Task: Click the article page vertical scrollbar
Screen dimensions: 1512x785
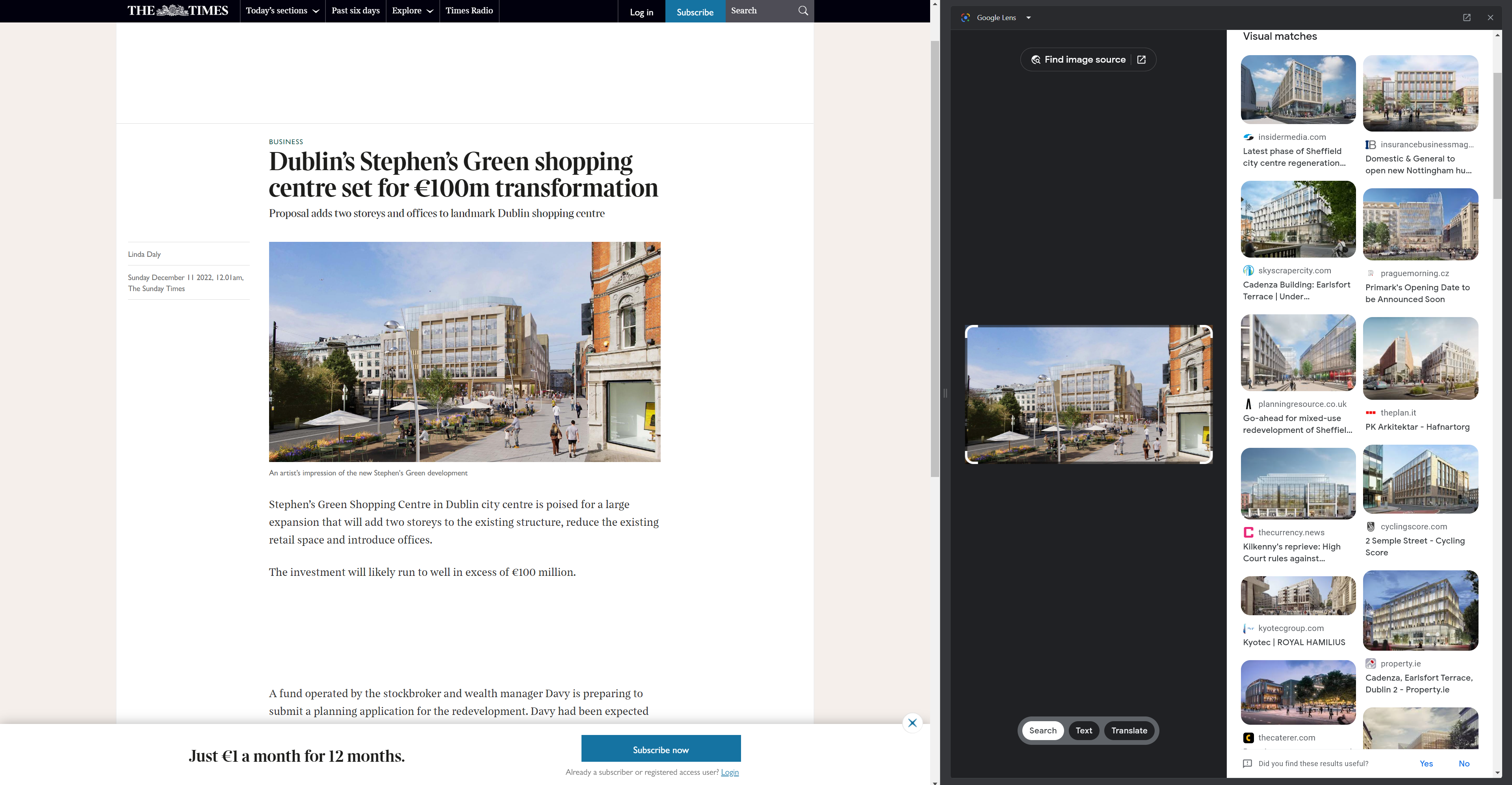Action: (x=934, y=258)
